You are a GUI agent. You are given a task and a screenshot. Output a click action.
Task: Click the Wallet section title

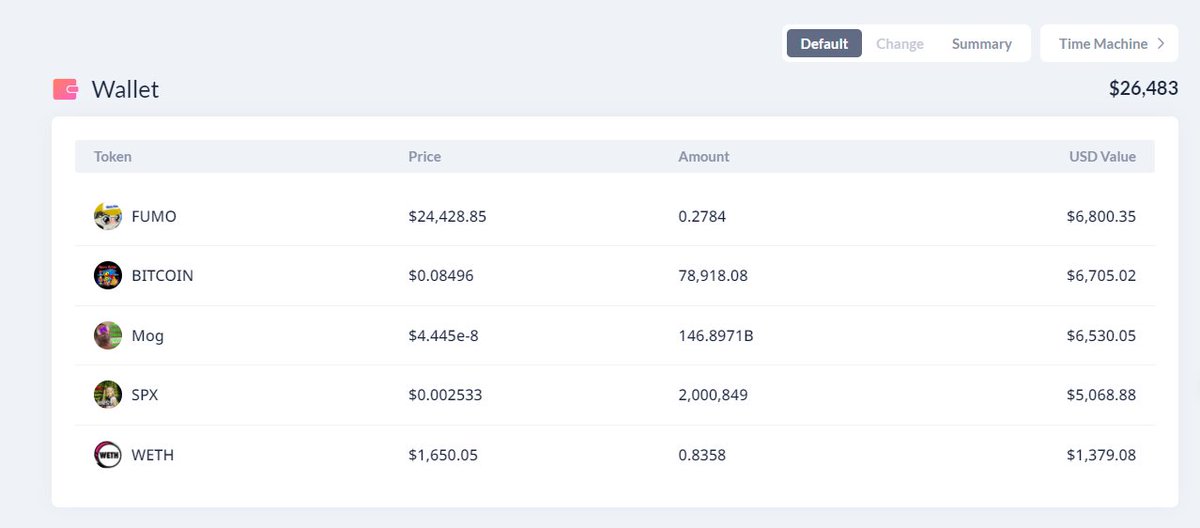click(125, 90)
